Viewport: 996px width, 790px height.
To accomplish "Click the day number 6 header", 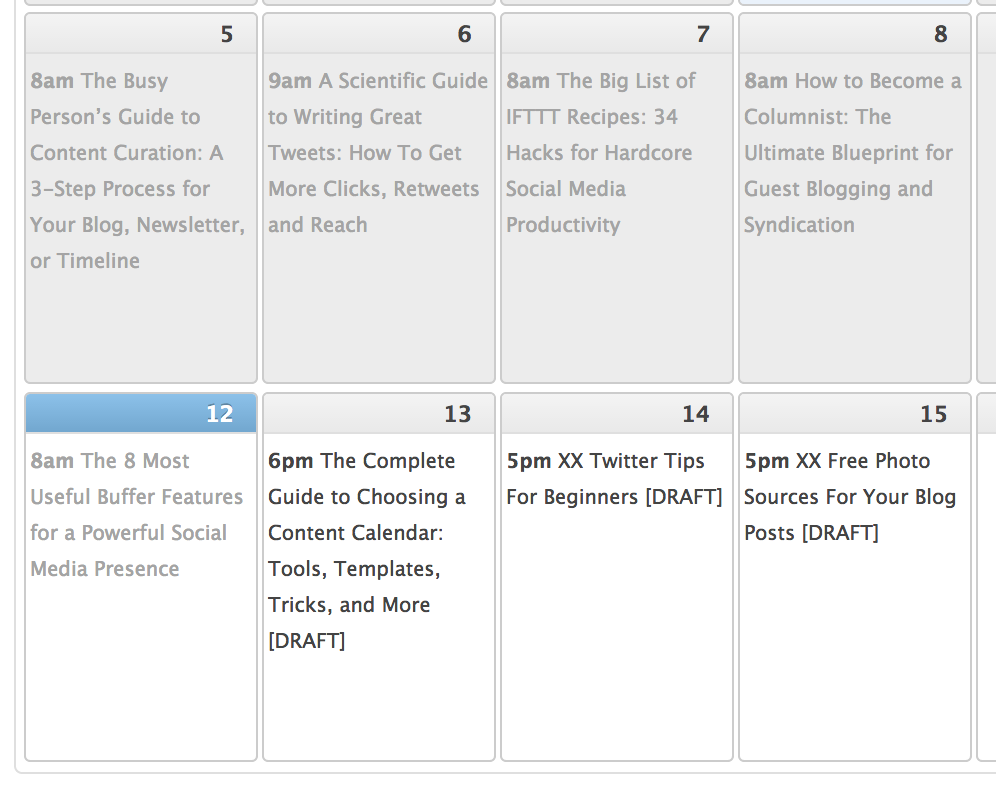I will click(464, 33).
